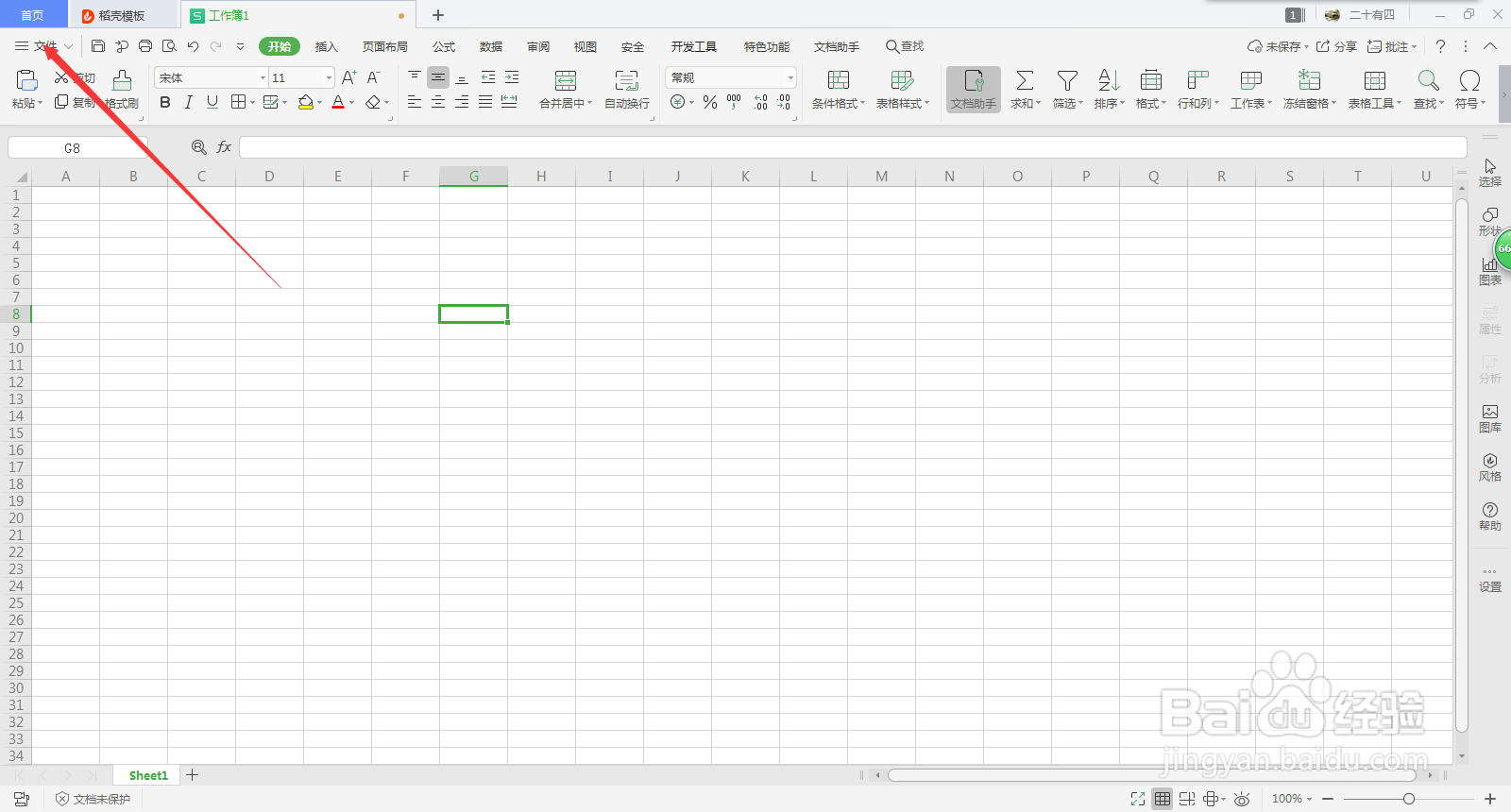Click the Paste clipboard icon
This screenshot has width=1511, height=812.
pos(26,80)
